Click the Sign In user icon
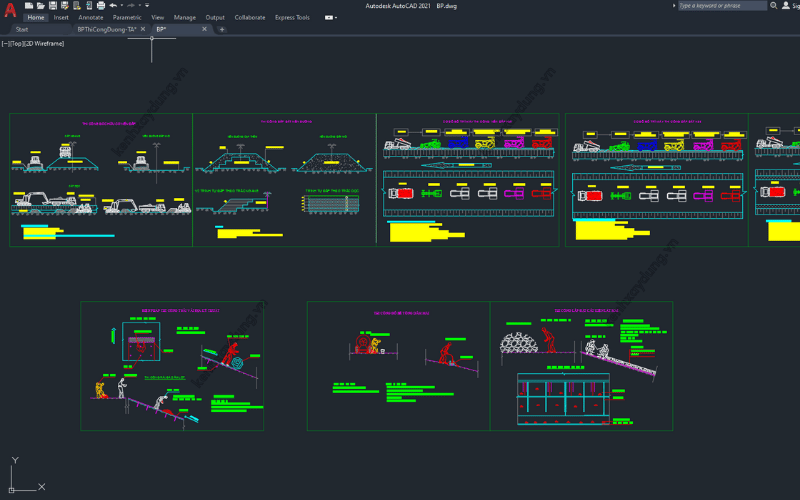800x500 pixels. [x=786, y=5]
